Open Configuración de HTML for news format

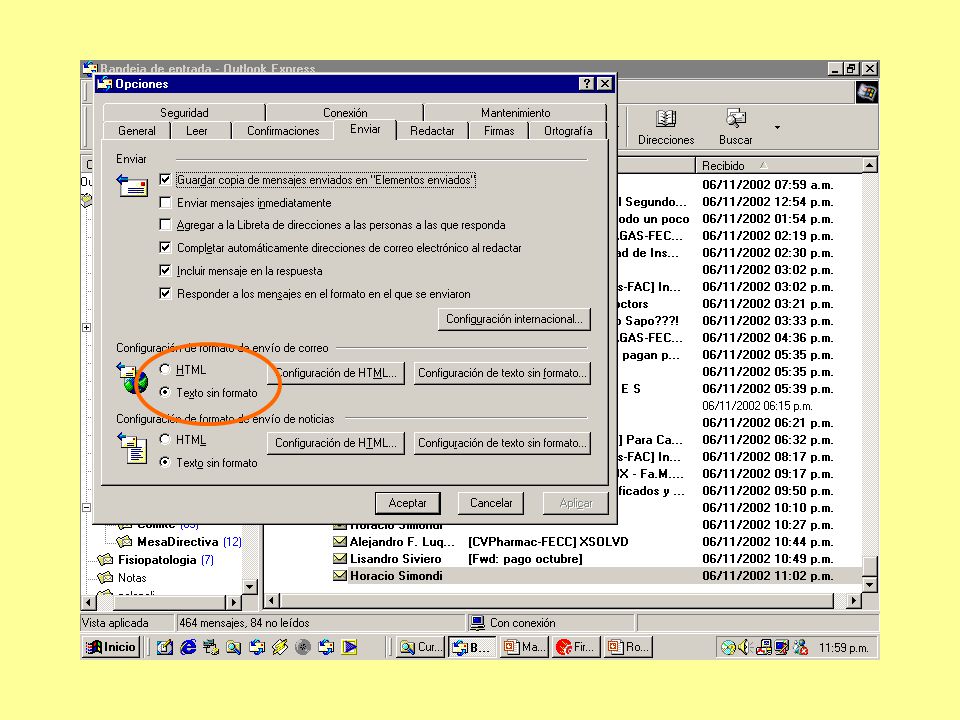click(x=336, y=443)
